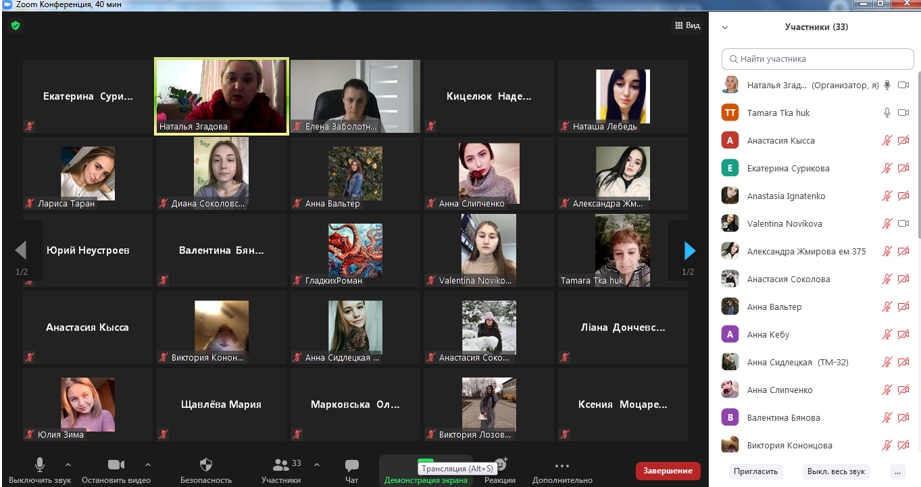Go to next gallery page with right arrow
This screenshot has height=487, width=921.
688,250
